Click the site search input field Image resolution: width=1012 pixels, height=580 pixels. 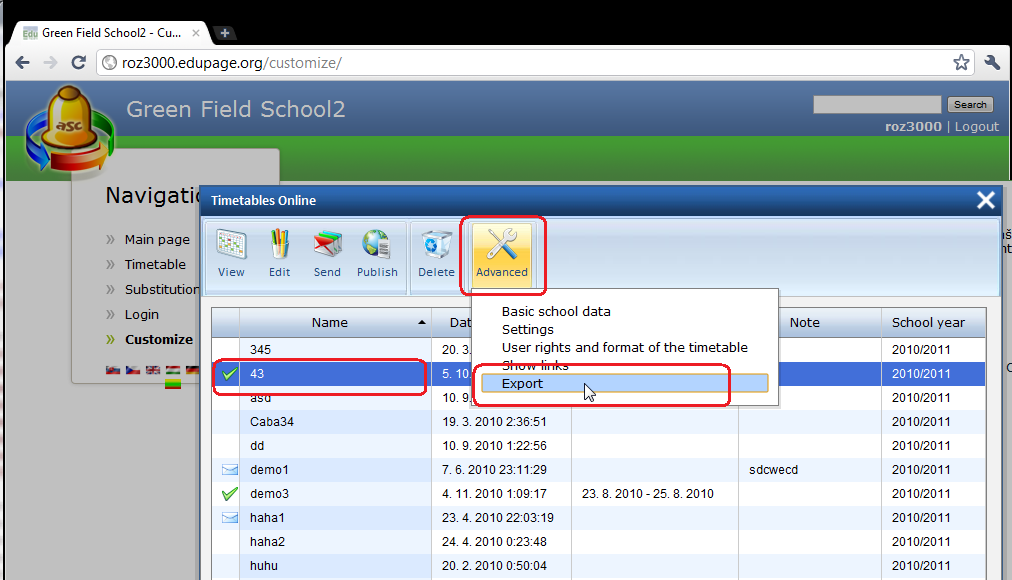pos(876,104)
